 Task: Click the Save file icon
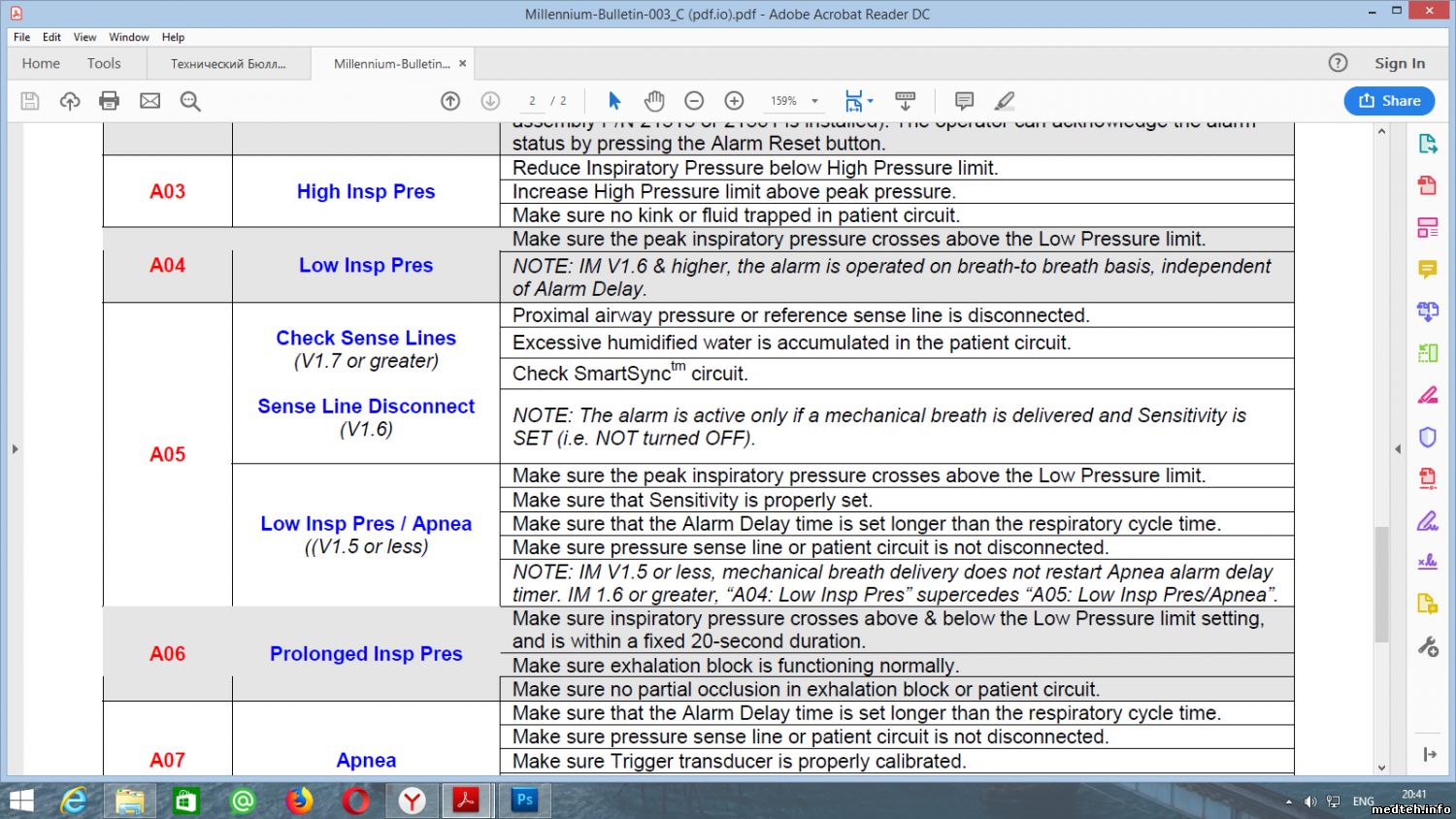(30, 101)
